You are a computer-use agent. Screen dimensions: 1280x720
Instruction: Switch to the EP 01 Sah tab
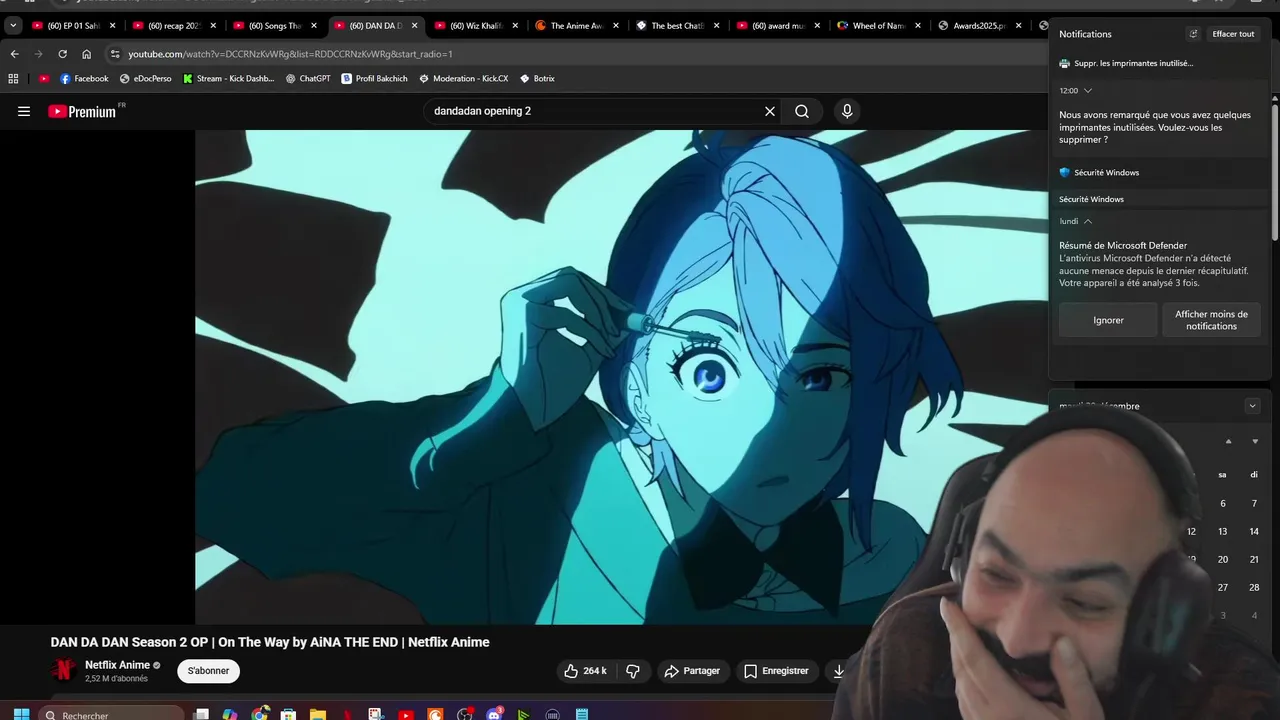pyautogui.click(x=74, y=26)
